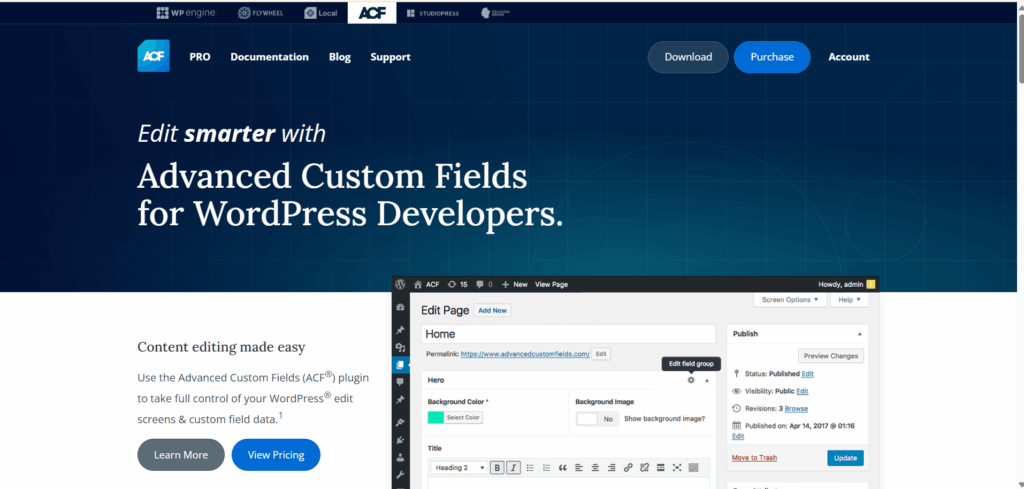Click the Update button in Publish box
This screenshot has width=1024, height=489.
[845, 458]
